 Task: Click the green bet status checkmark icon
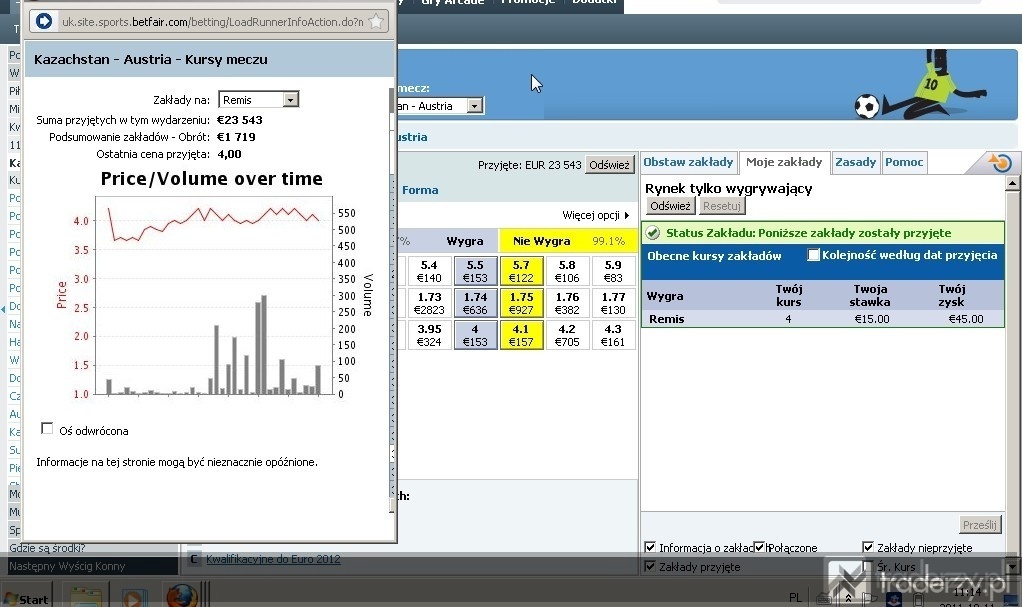[652, 233]
